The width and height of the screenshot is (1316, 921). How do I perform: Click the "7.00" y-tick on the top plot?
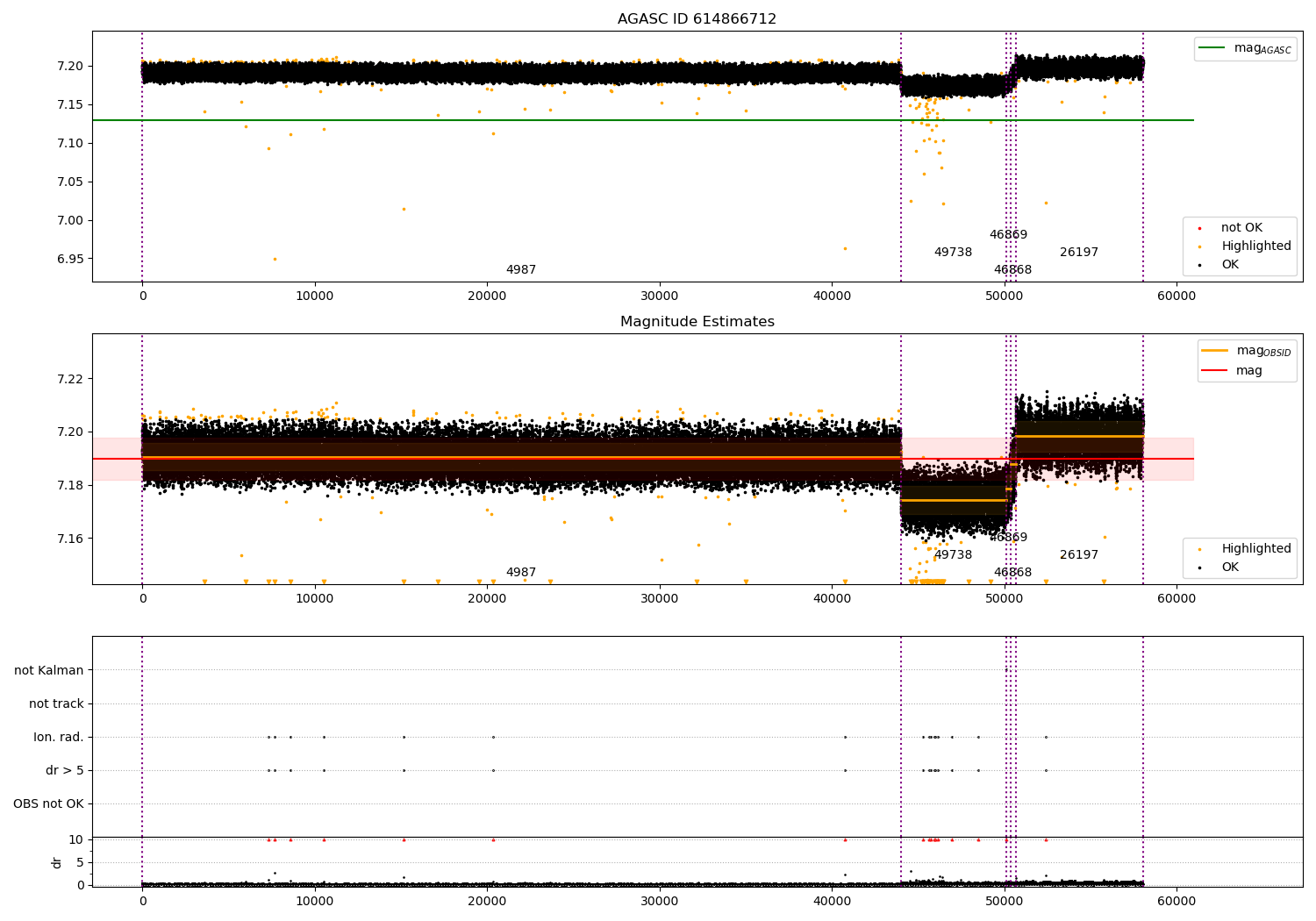coord(71,221)
